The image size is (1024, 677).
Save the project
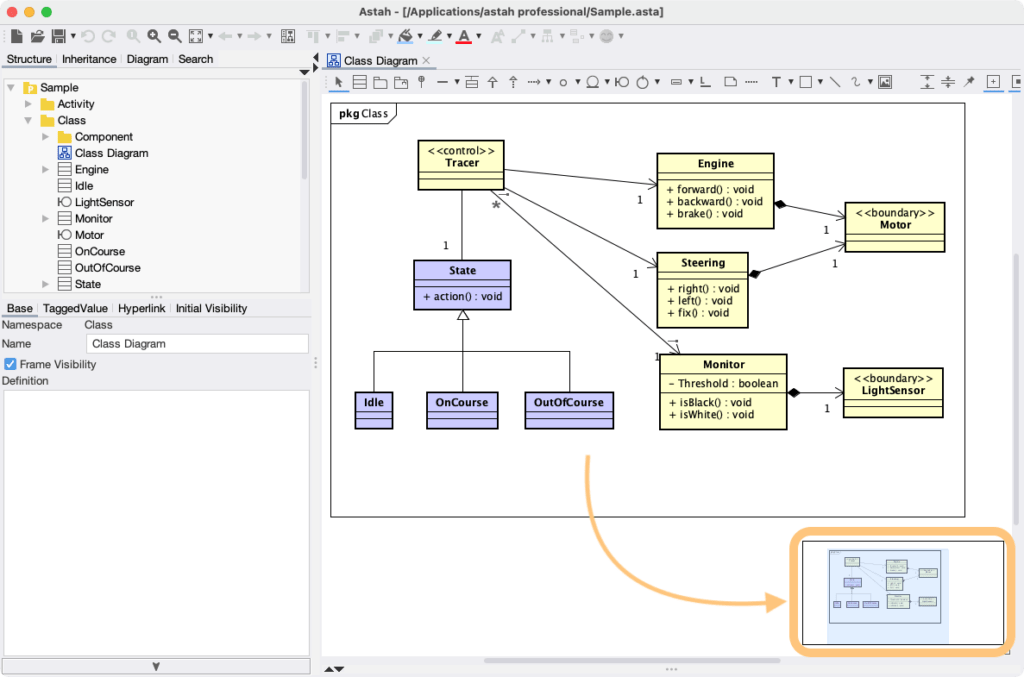58,36
